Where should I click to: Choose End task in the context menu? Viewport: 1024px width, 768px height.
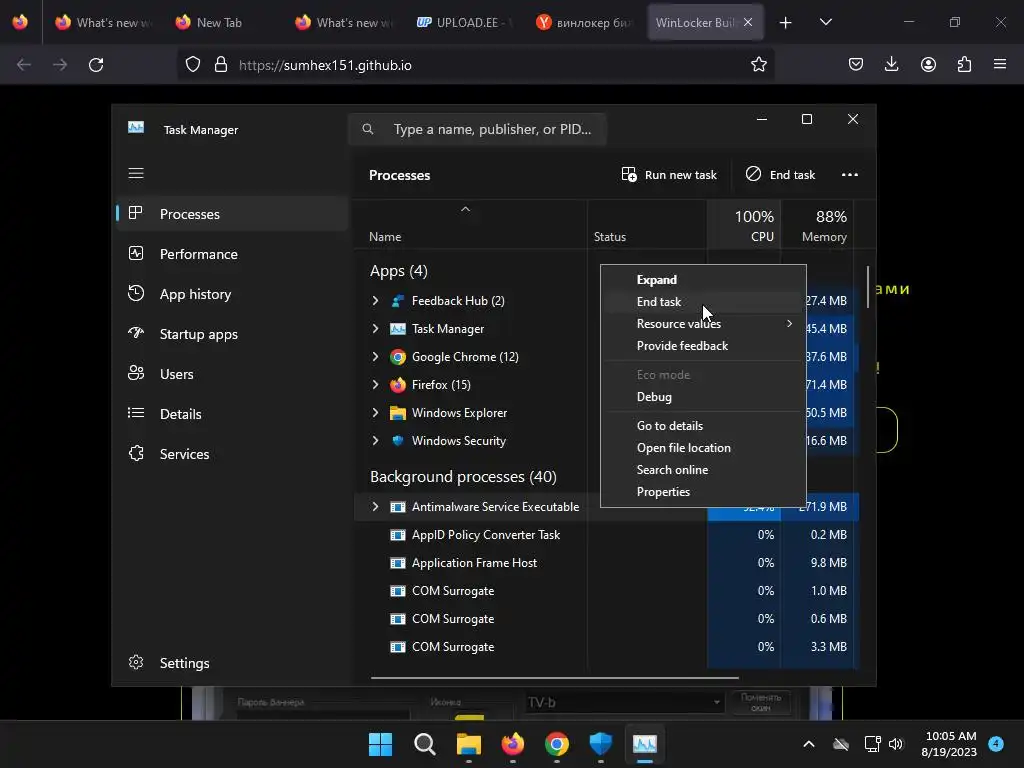(x=703, y=302)
